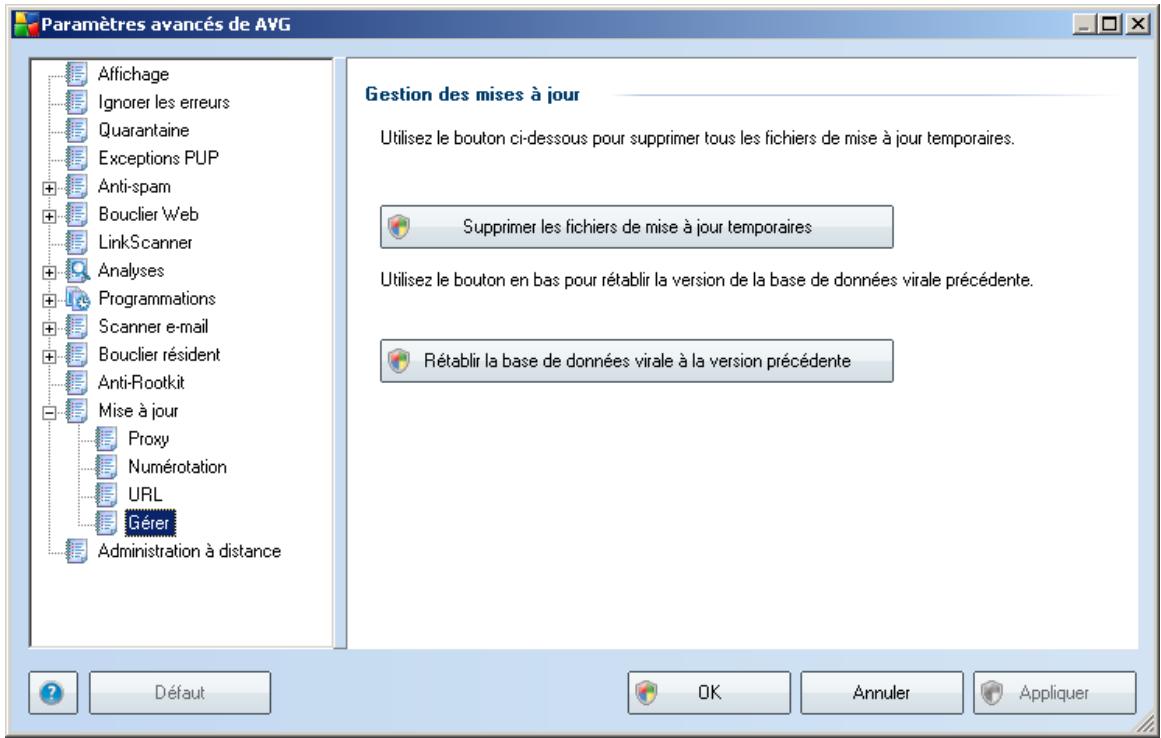Expand the Analyses tree node
Screen dimensions: 1161x738
point(49,272)
